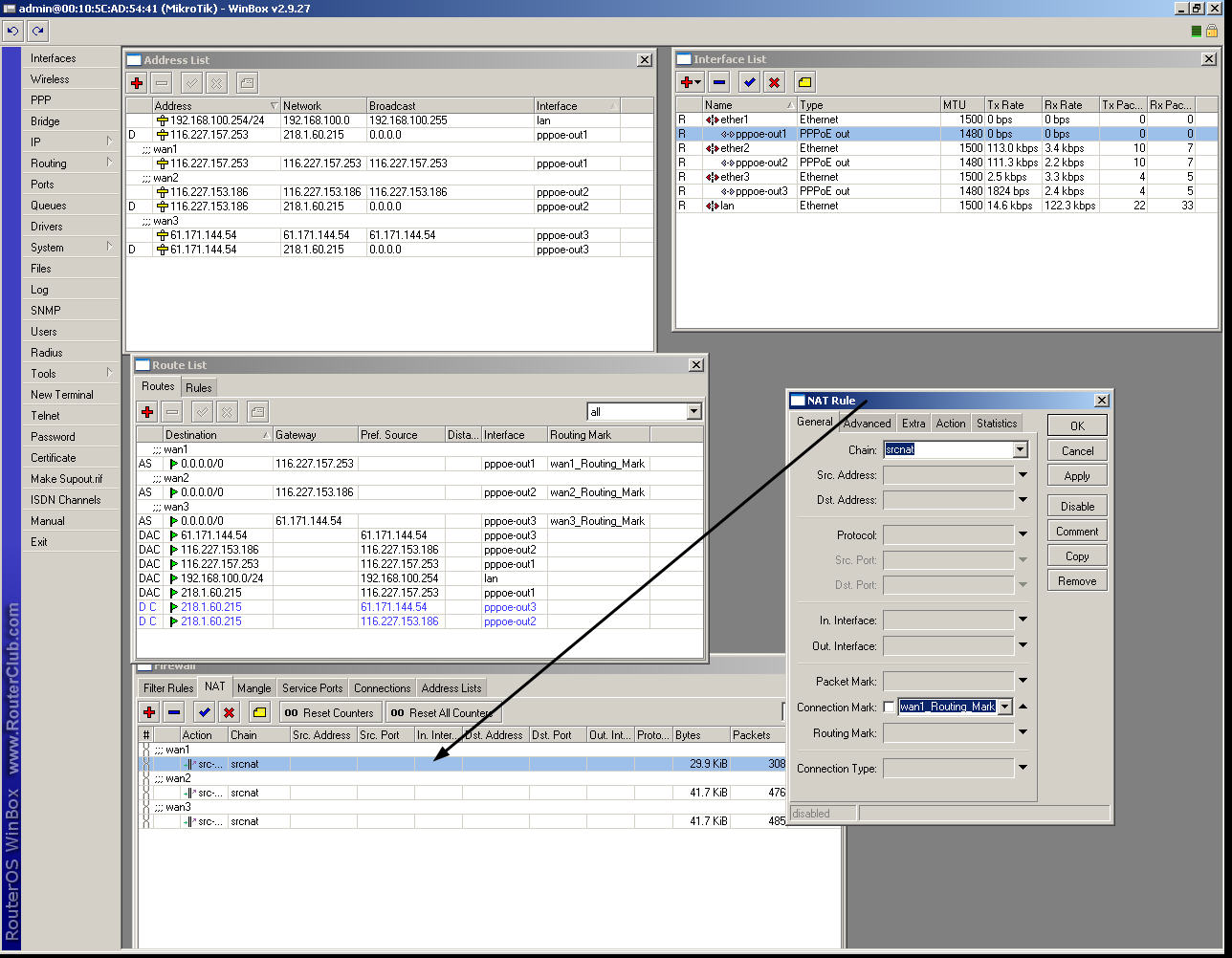Click the Comment icon in Address List toolbar

(x=247, y=83)
